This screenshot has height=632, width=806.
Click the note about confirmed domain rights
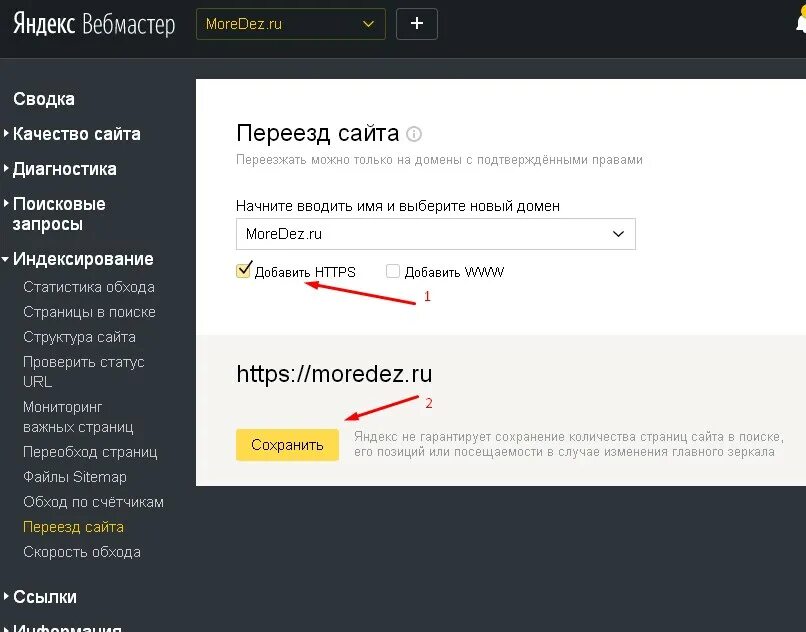pyautogui.click(x=439, y=160)
